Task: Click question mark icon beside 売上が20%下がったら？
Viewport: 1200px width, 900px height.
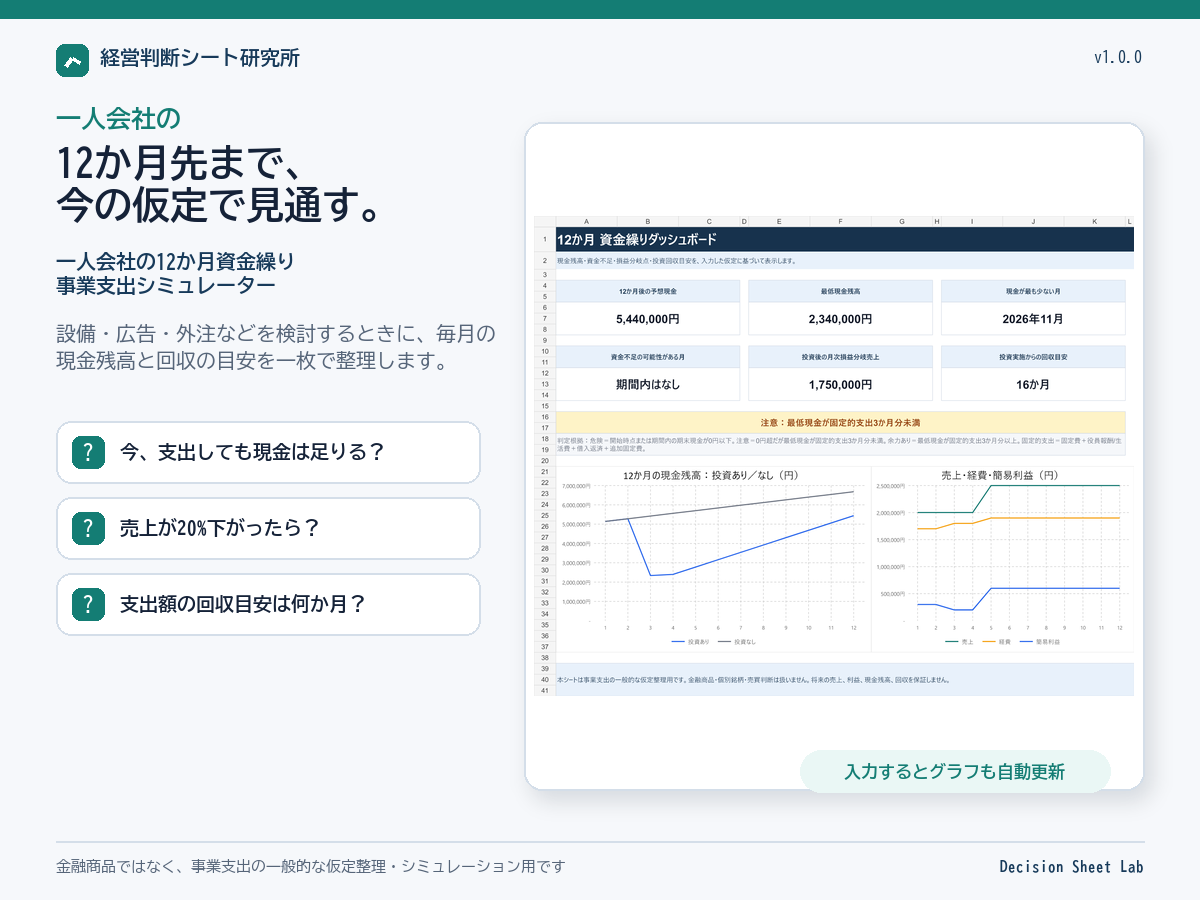Action: click(x=89, y=528)
